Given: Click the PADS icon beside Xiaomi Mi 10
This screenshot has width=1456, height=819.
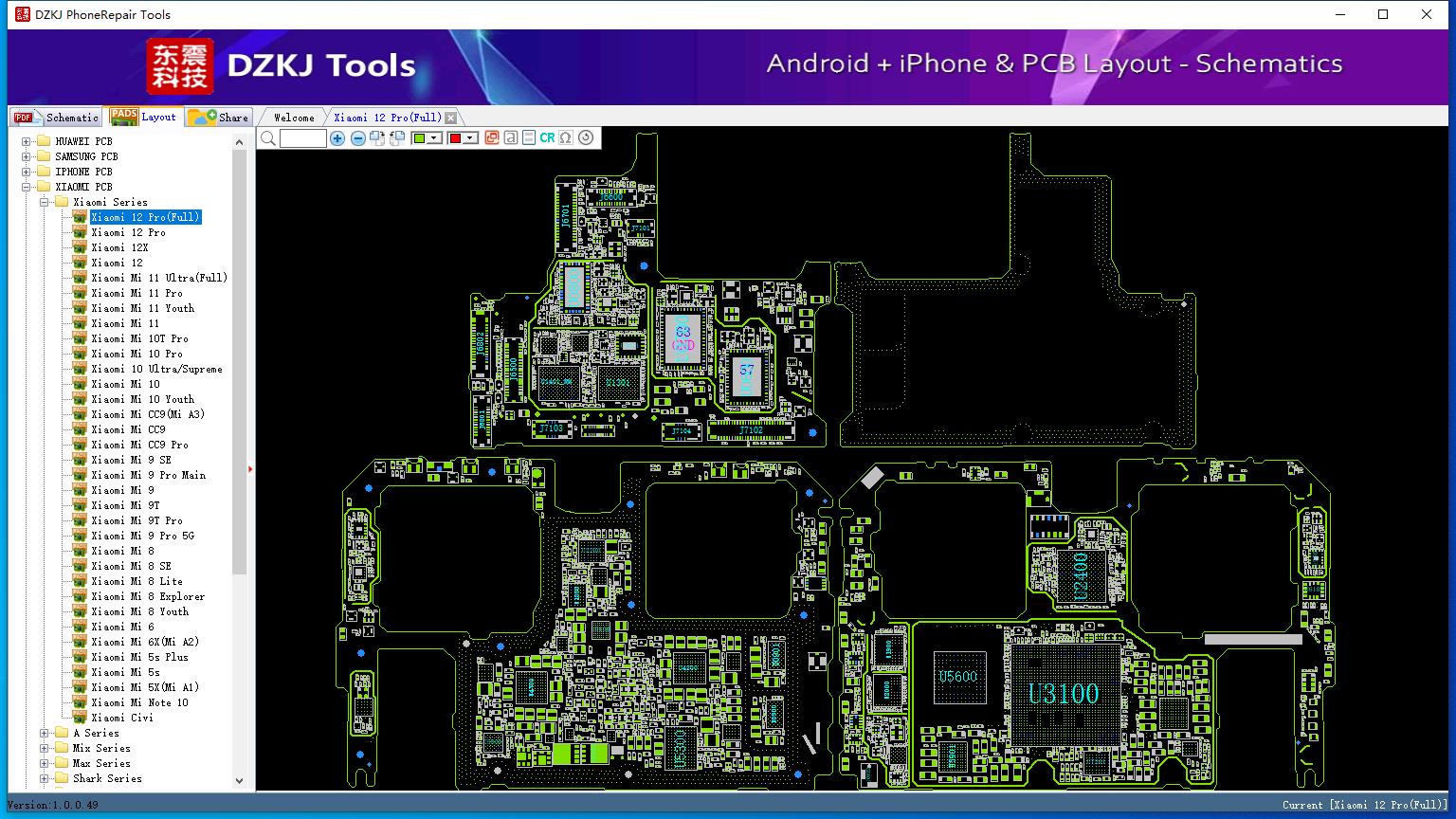Looking at the screenshot, I should pyautogui.click(x=80, y=384).
